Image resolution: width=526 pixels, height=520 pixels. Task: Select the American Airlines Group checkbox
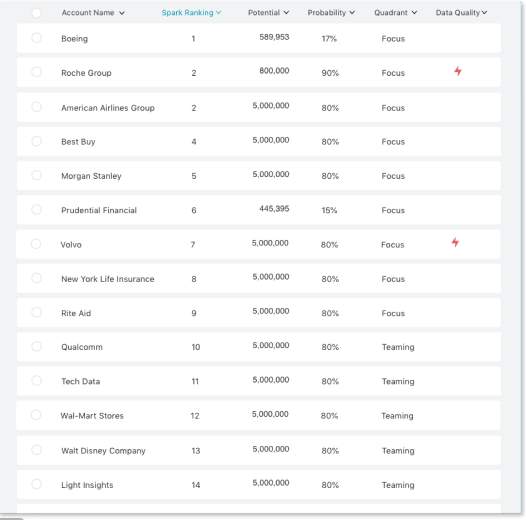(x=37, y=107)
